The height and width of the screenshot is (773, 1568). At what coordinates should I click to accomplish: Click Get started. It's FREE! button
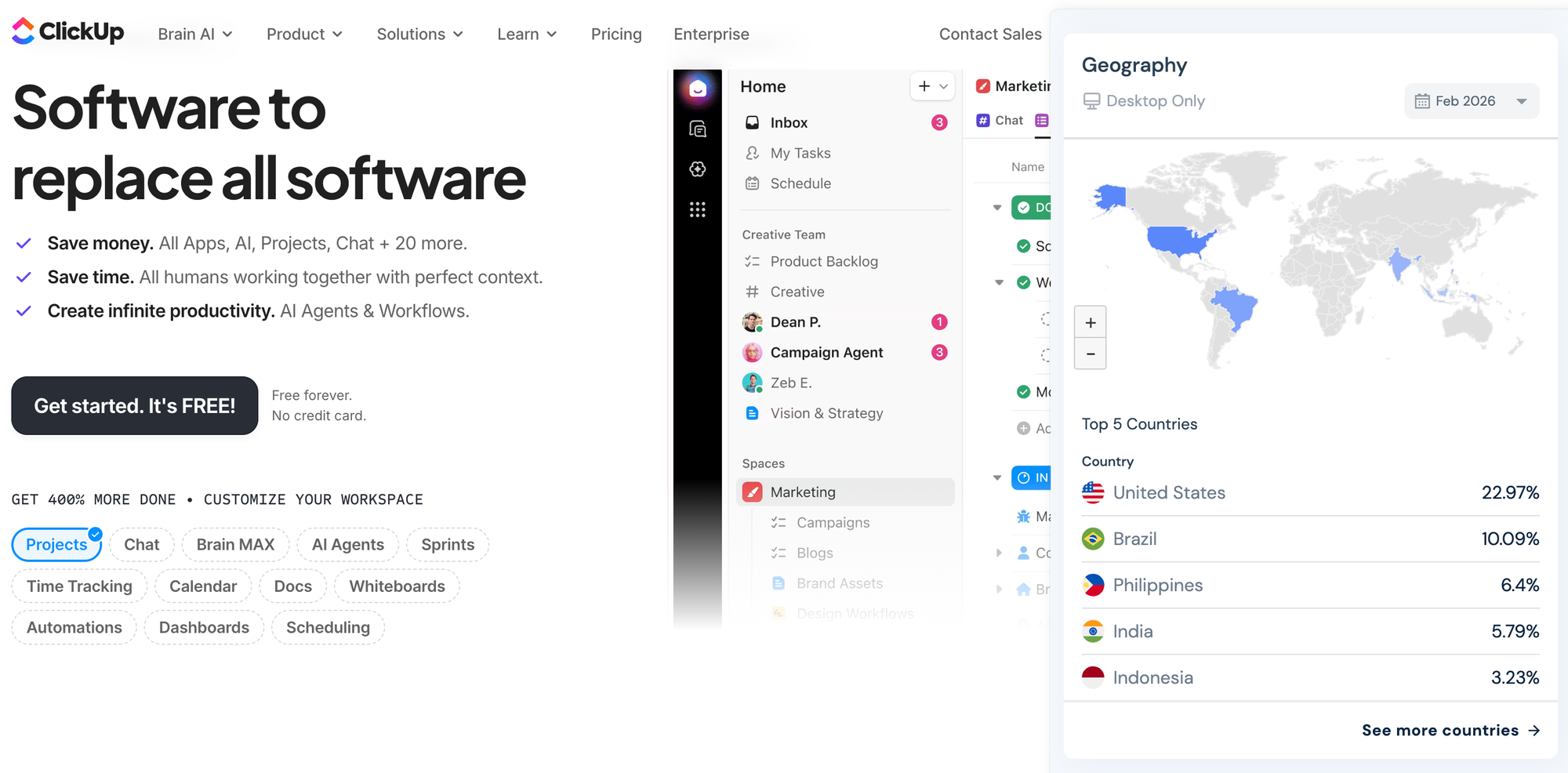click(135, 406)
